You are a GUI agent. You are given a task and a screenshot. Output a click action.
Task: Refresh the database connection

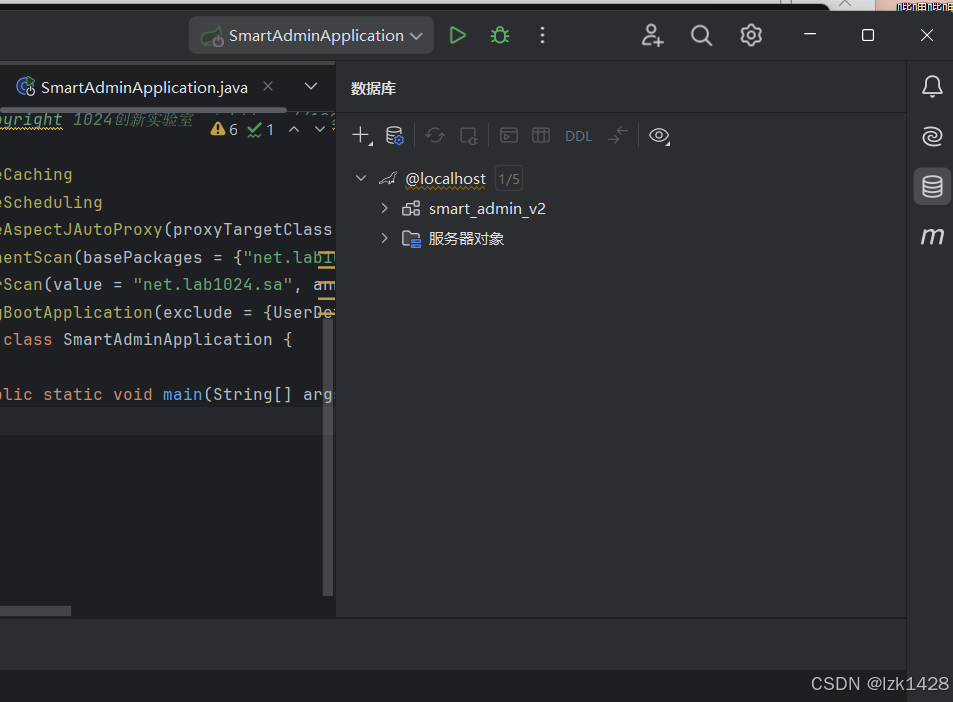434,135
